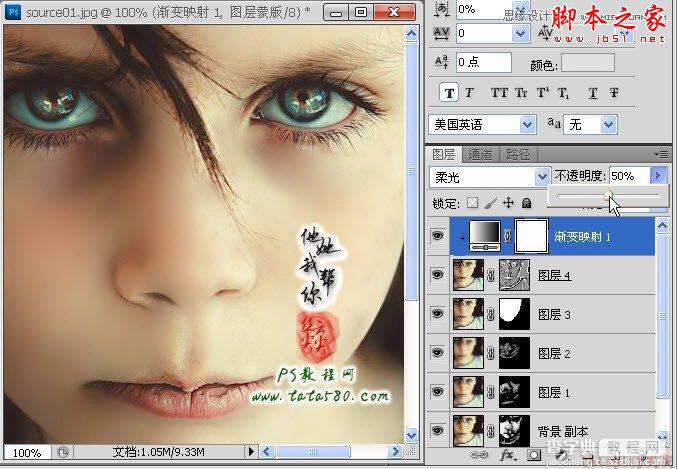The width and height of the screenshot is (677, 469).
Task: Click the mask link chain on 图层 4
Action: click(x=491, y=275)
